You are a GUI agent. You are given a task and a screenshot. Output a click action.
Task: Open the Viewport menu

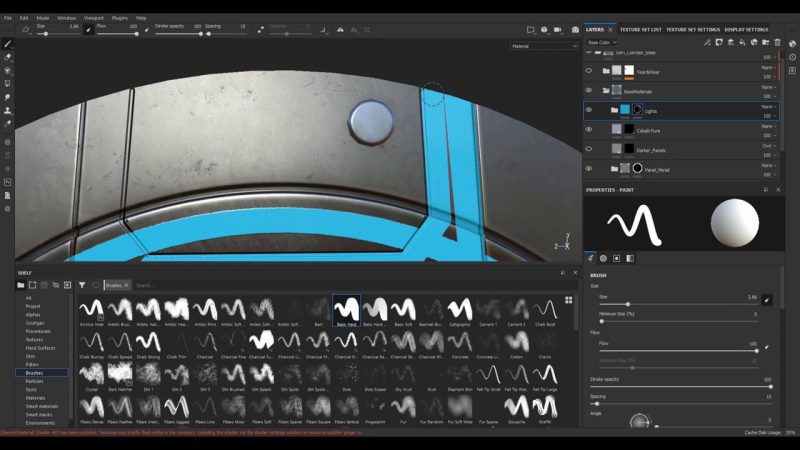(x=92, y=18)
